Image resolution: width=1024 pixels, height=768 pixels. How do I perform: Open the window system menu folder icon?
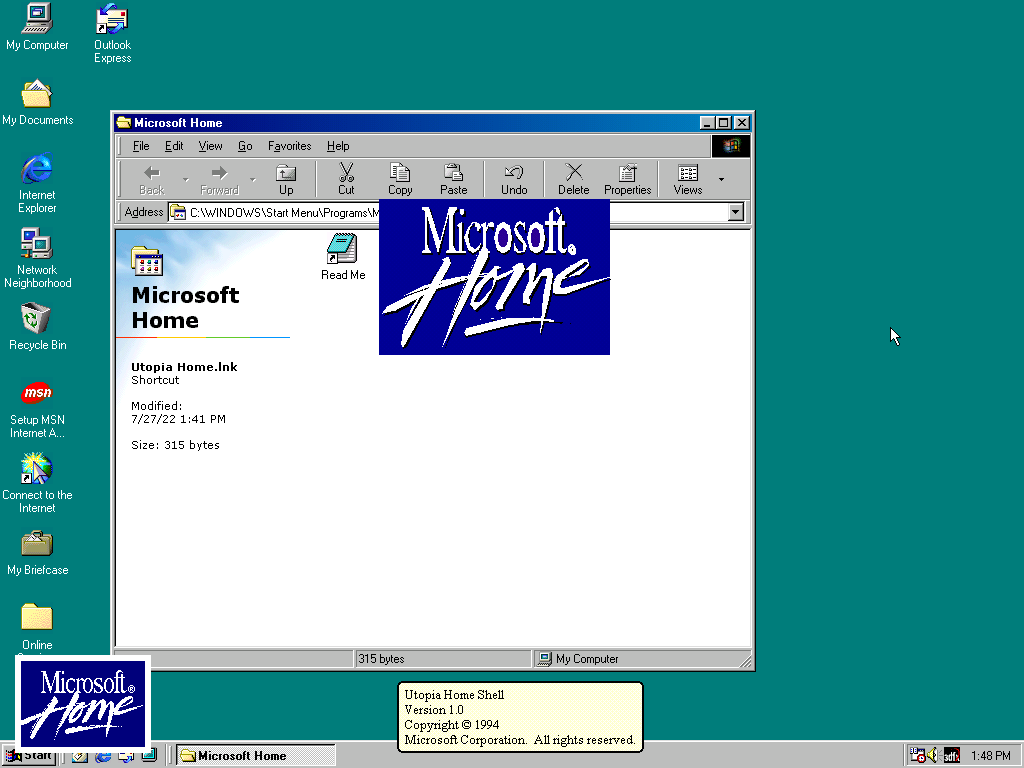pyautogui.click(x=123, y=123)
